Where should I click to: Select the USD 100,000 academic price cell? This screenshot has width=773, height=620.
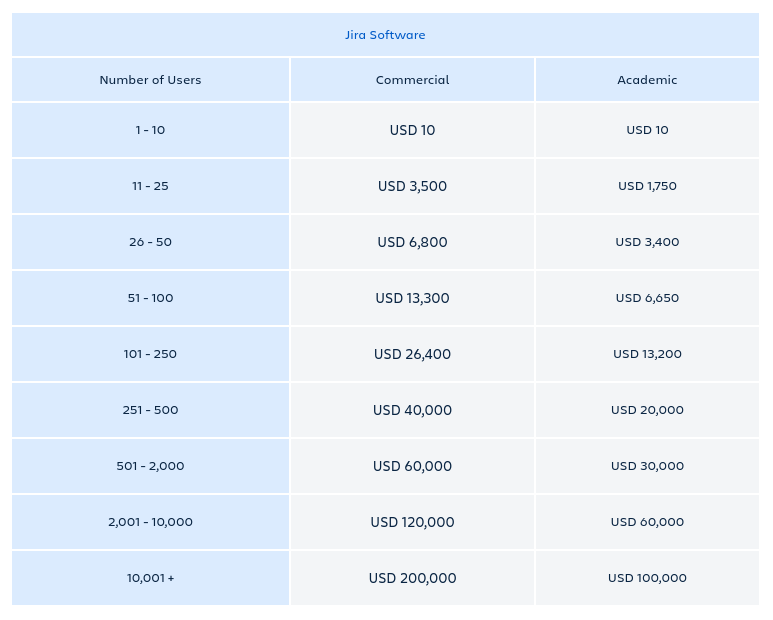click(647, 578)
